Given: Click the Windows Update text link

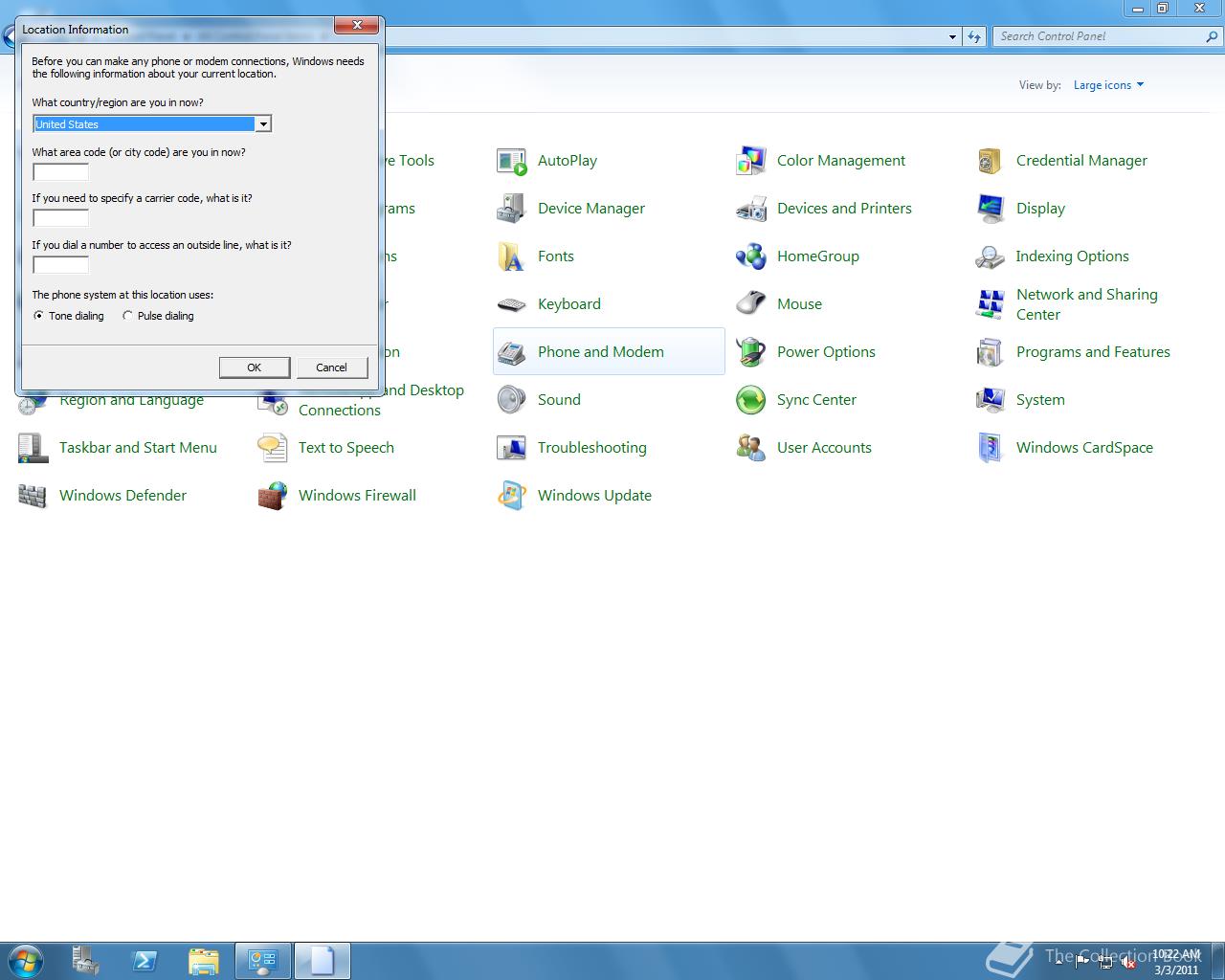Looking at the screenshot, I should click(594, 496).
